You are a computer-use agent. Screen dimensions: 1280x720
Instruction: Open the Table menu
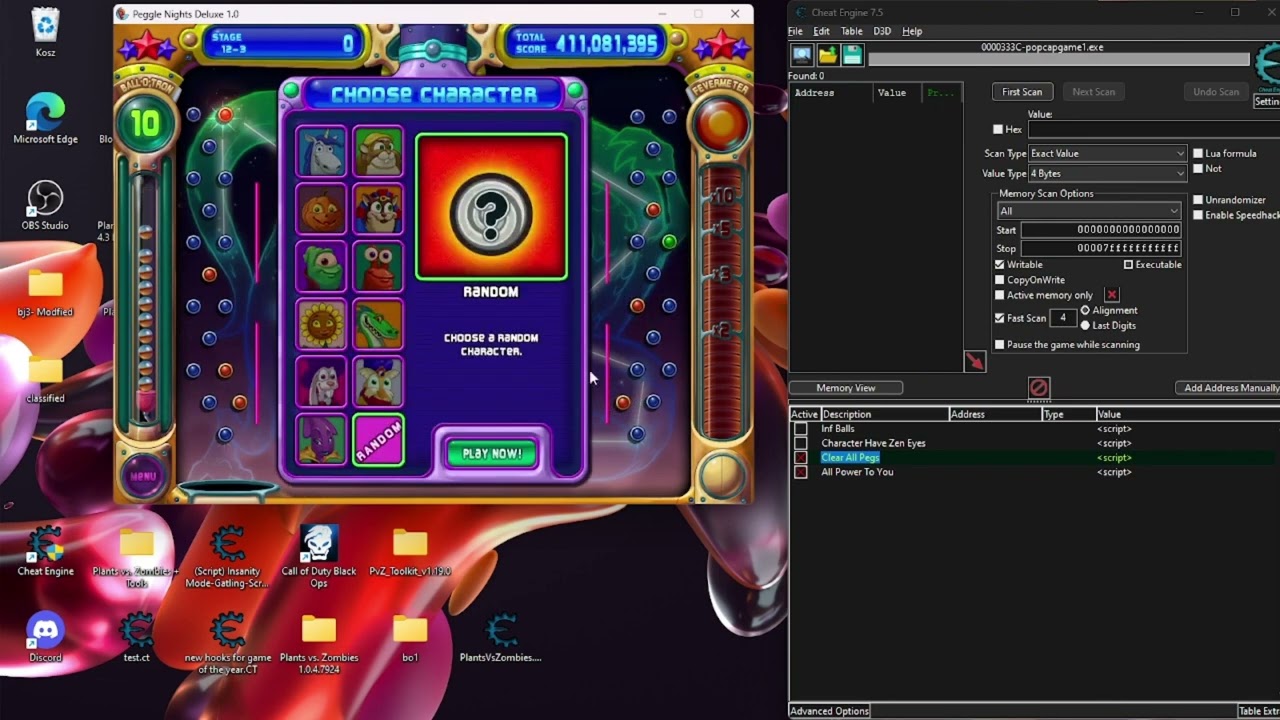pyautogui.click(x=851, y=31)
